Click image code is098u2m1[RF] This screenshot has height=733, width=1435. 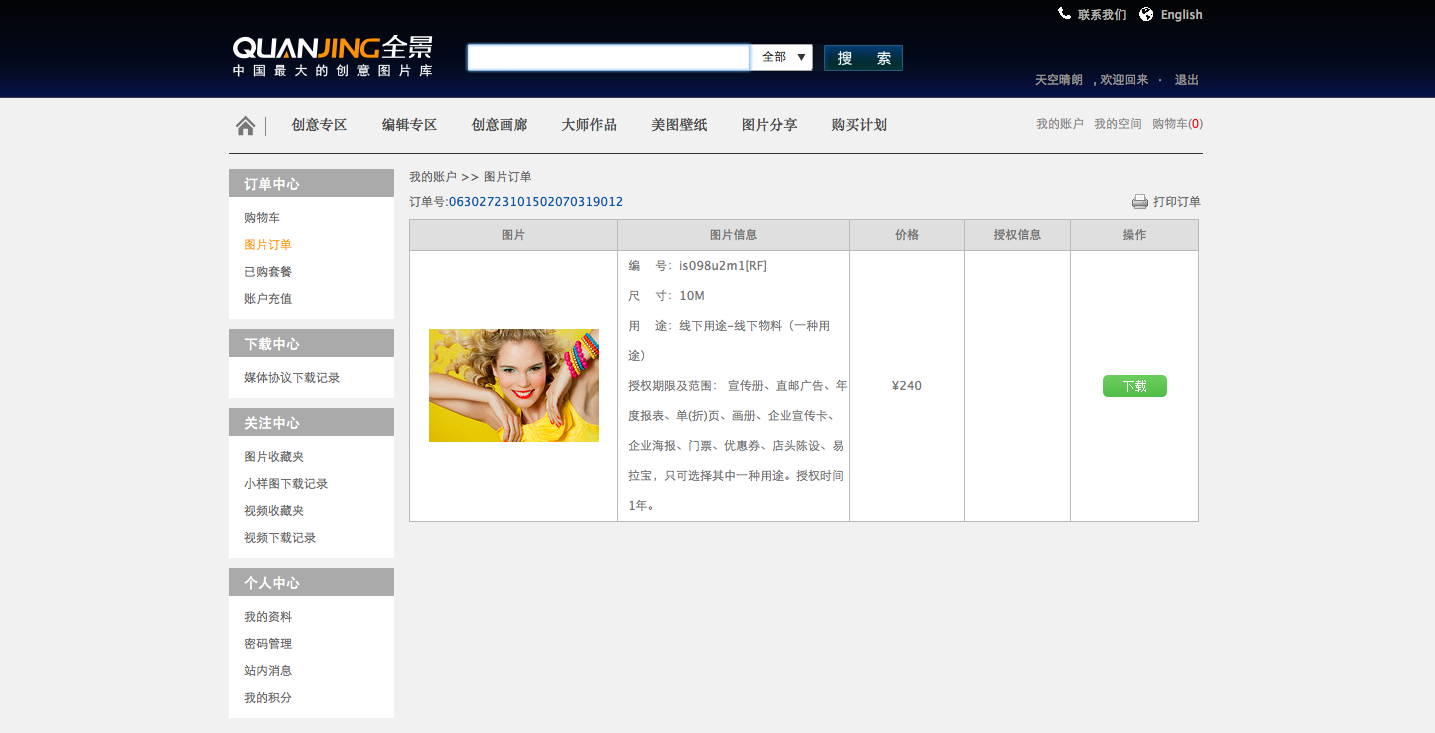click(x=723, y=266)
